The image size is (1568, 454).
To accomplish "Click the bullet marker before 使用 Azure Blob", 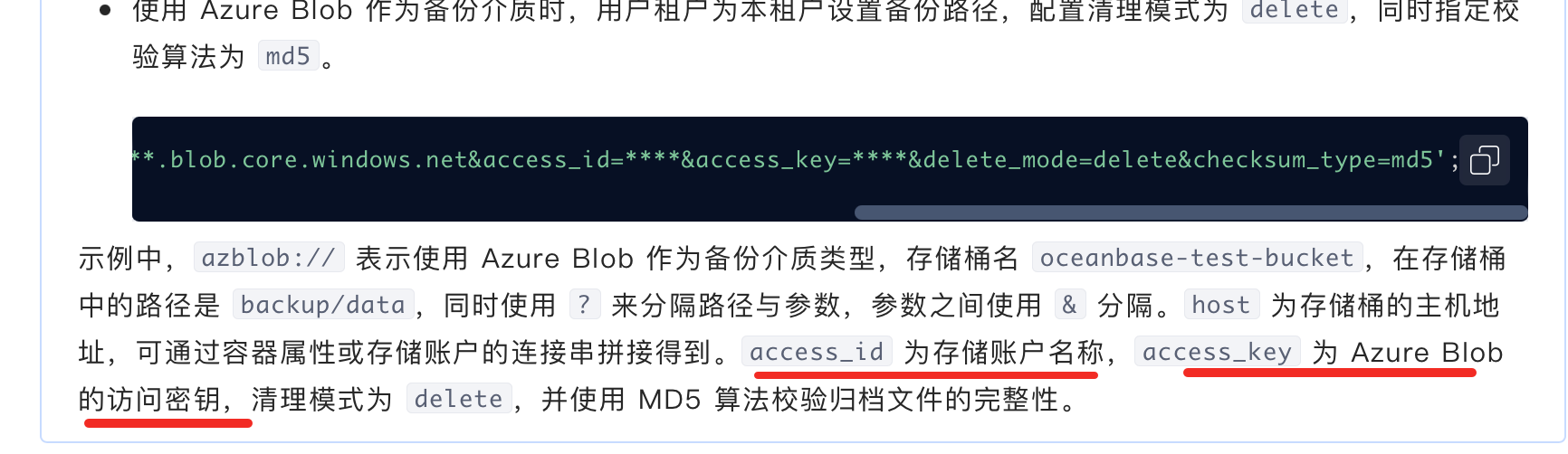I will (105, 11).
